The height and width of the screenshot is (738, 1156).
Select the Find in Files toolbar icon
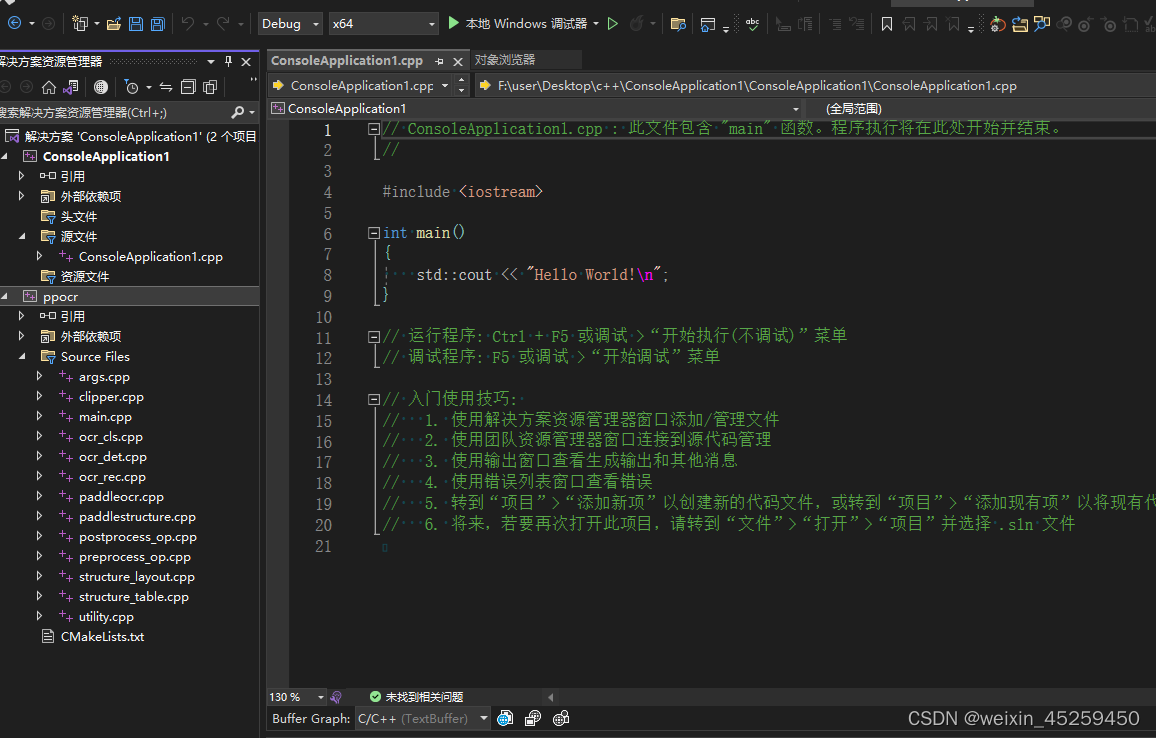tap(677, 22)
